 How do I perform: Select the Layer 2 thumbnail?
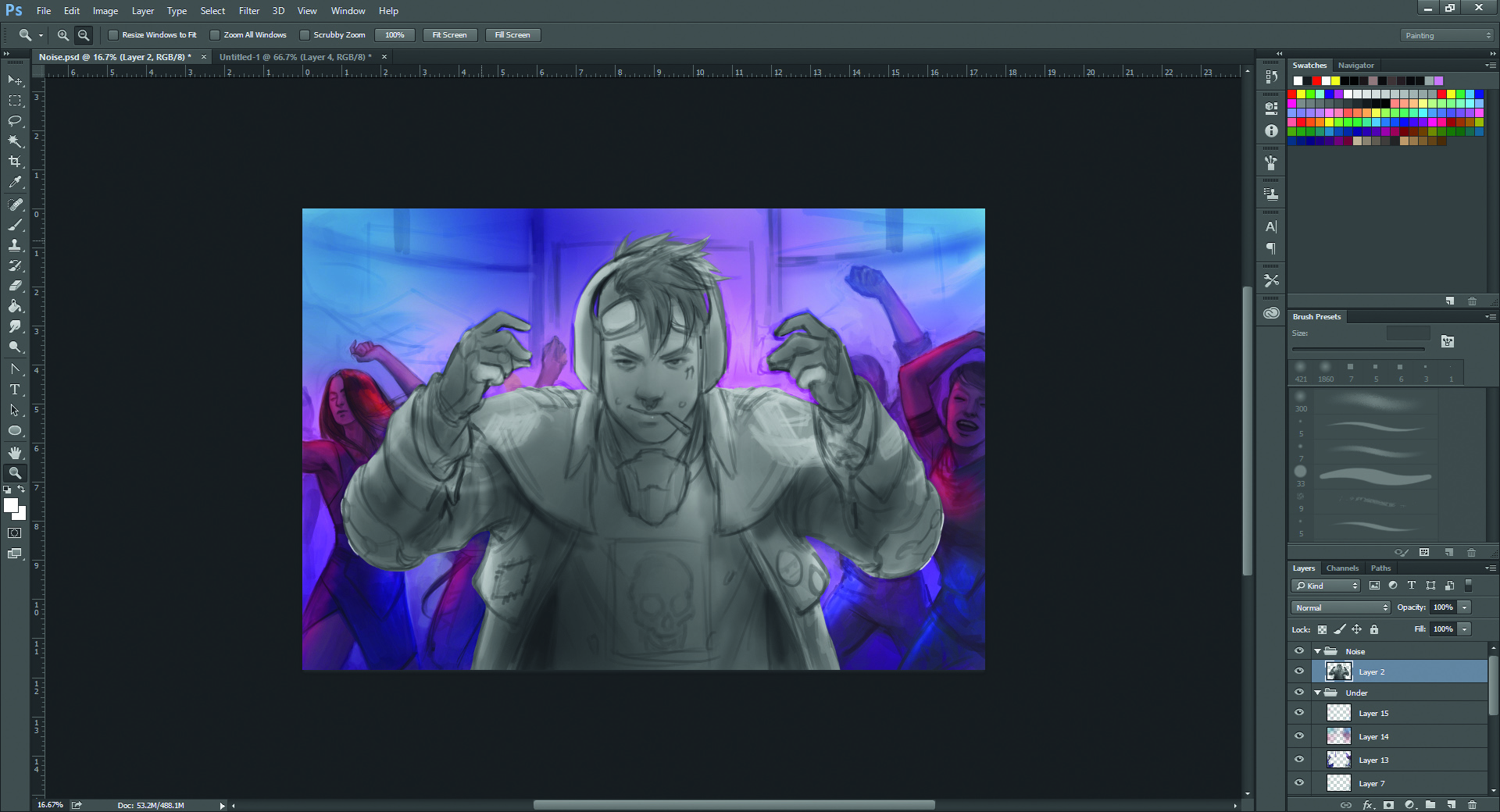pyautogui.click(x=1338, y=671)
